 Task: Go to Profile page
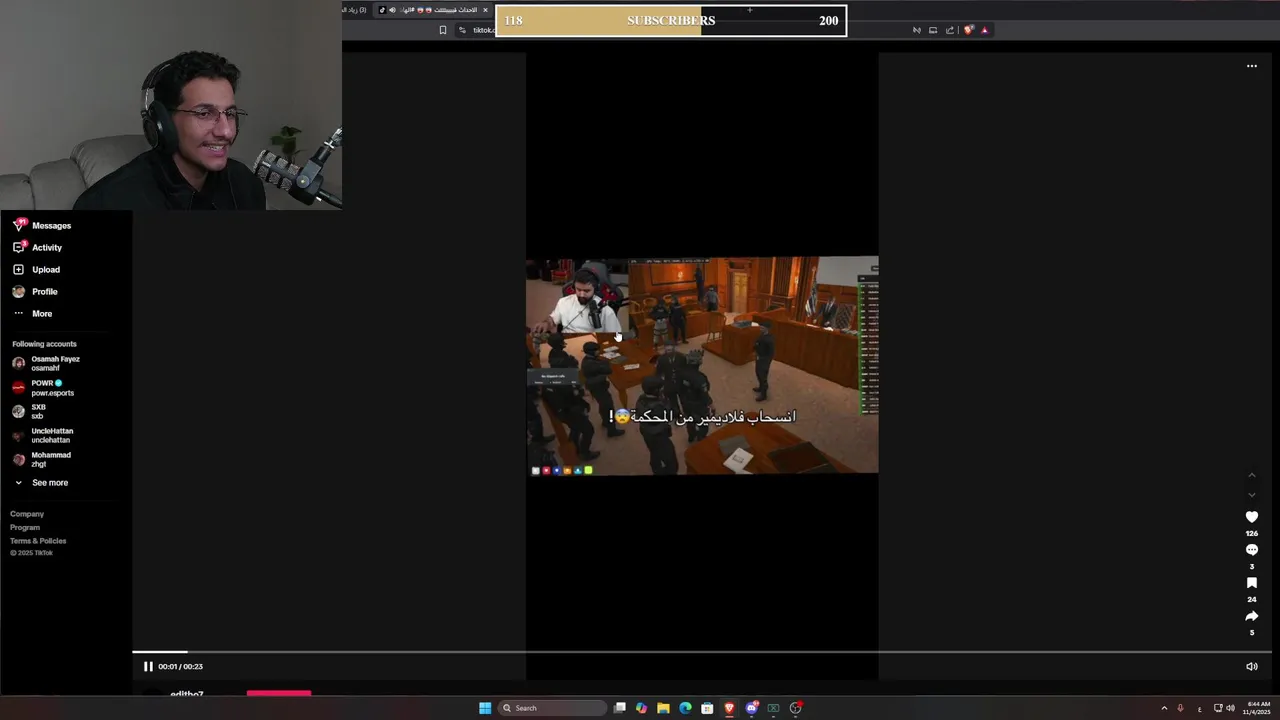click(36, 291)
